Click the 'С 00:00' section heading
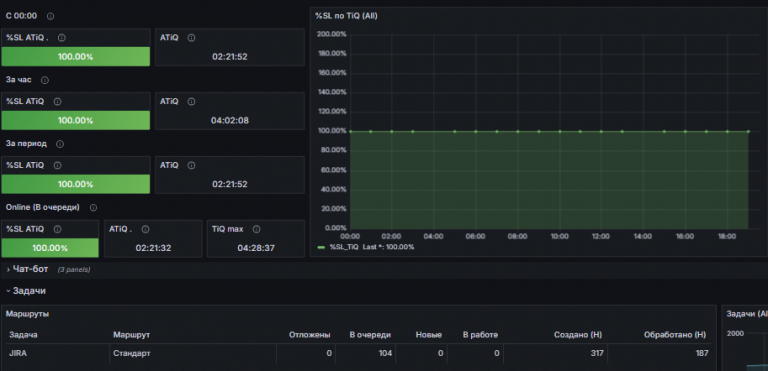Screen dimensions: 768x371 pyautogui.click(x=21, y=16)
